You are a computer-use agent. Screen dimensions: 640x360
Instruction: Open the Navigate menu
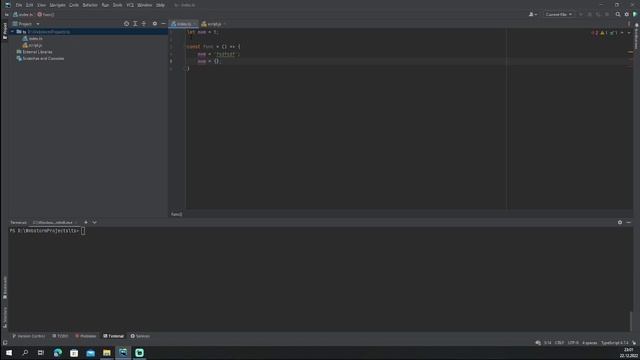click(58, 5)
